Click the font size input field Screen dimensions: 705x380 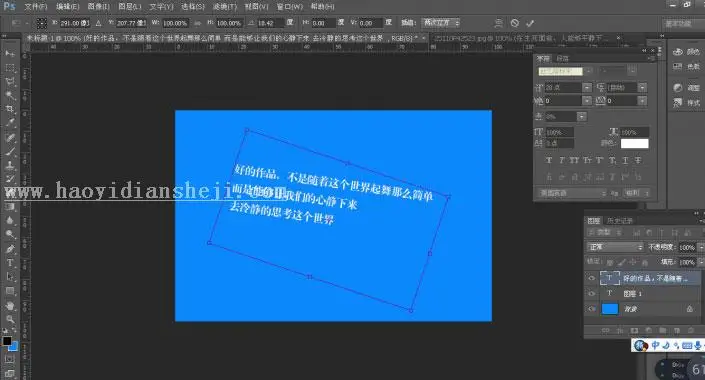click(564, 88)
